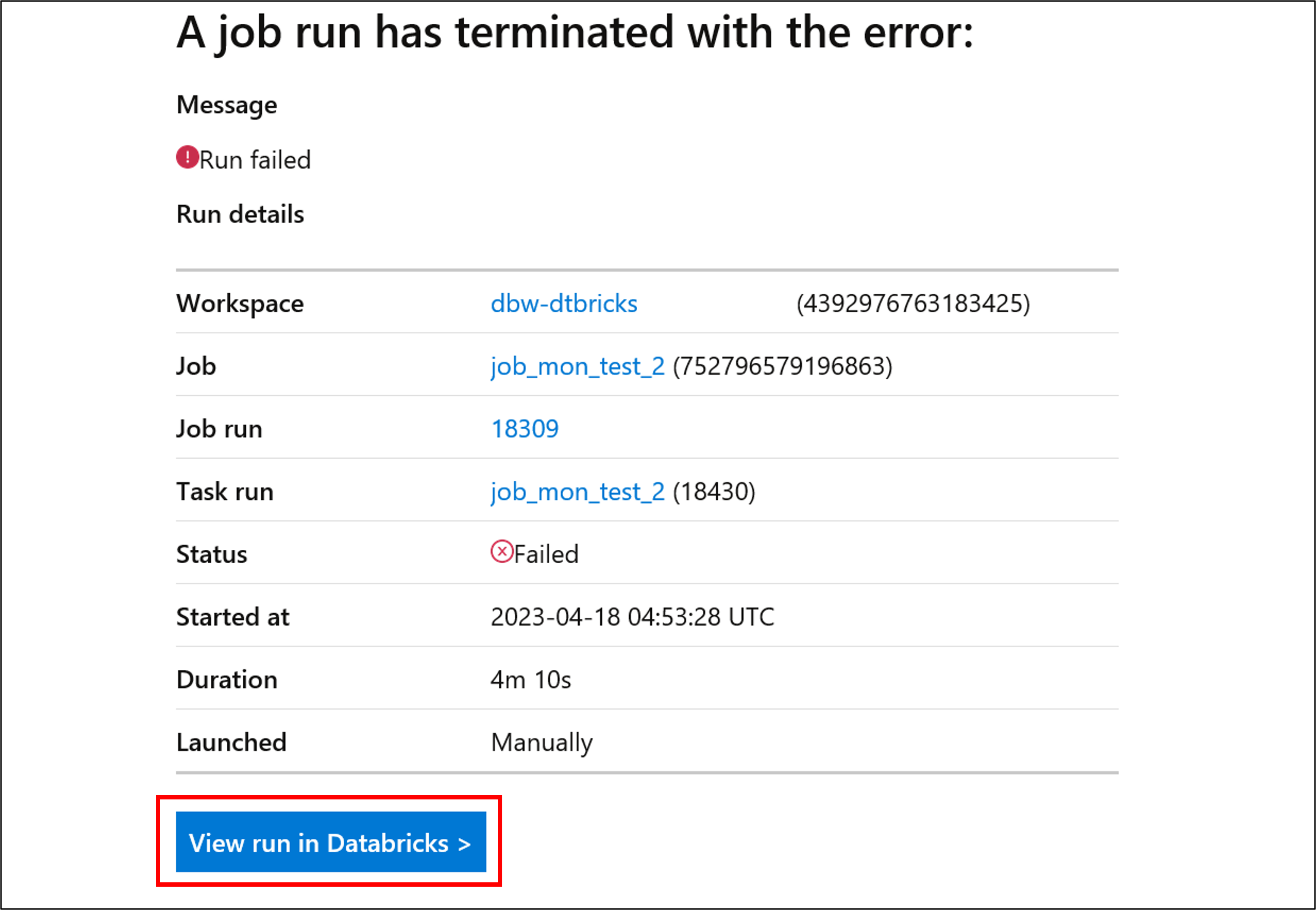Screen dimensions: 1316x910
Task: Click the Task run row label
Action: click(x=225, y=491)
